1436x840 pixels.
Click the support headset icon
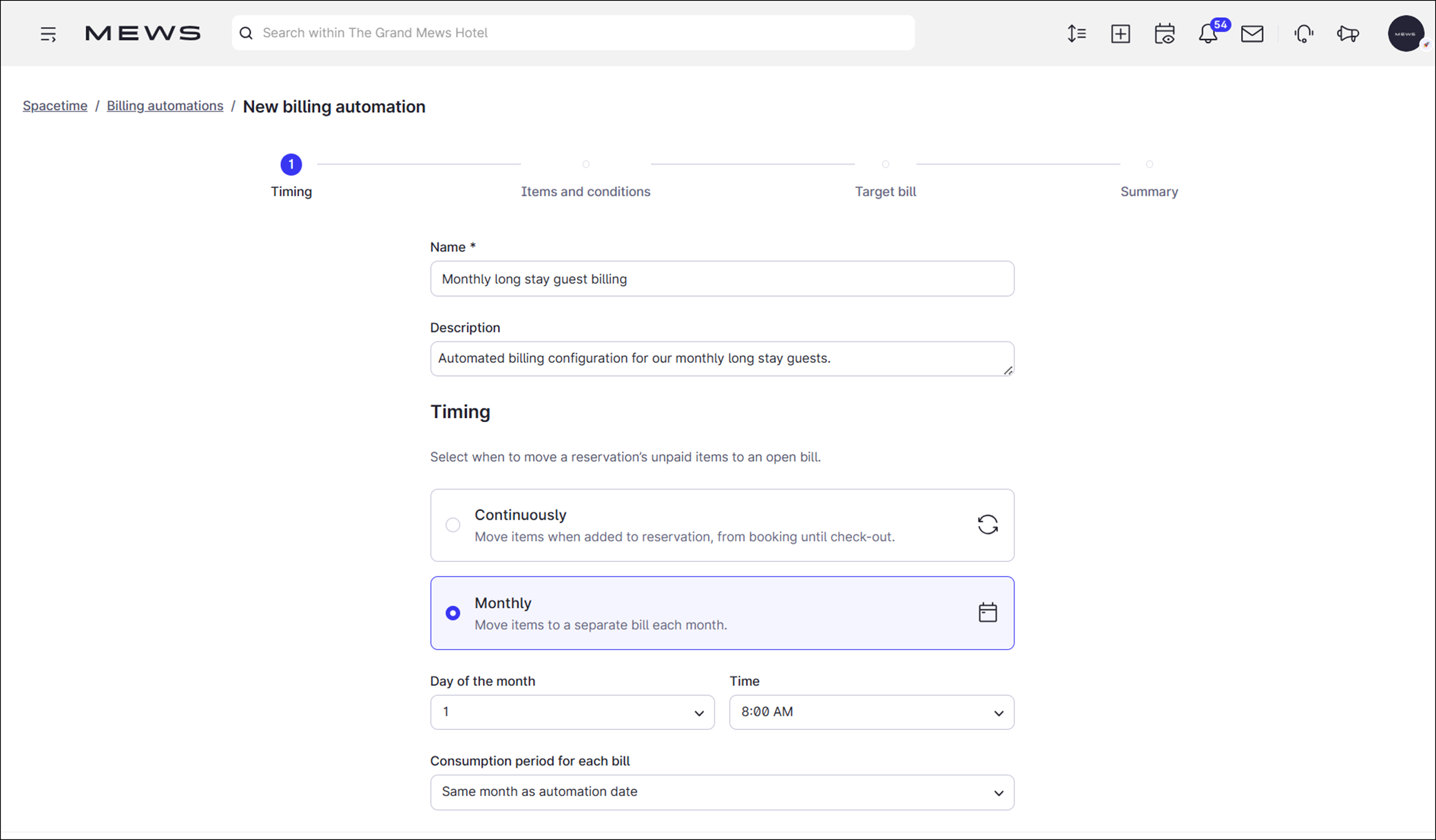[1304, 34]
